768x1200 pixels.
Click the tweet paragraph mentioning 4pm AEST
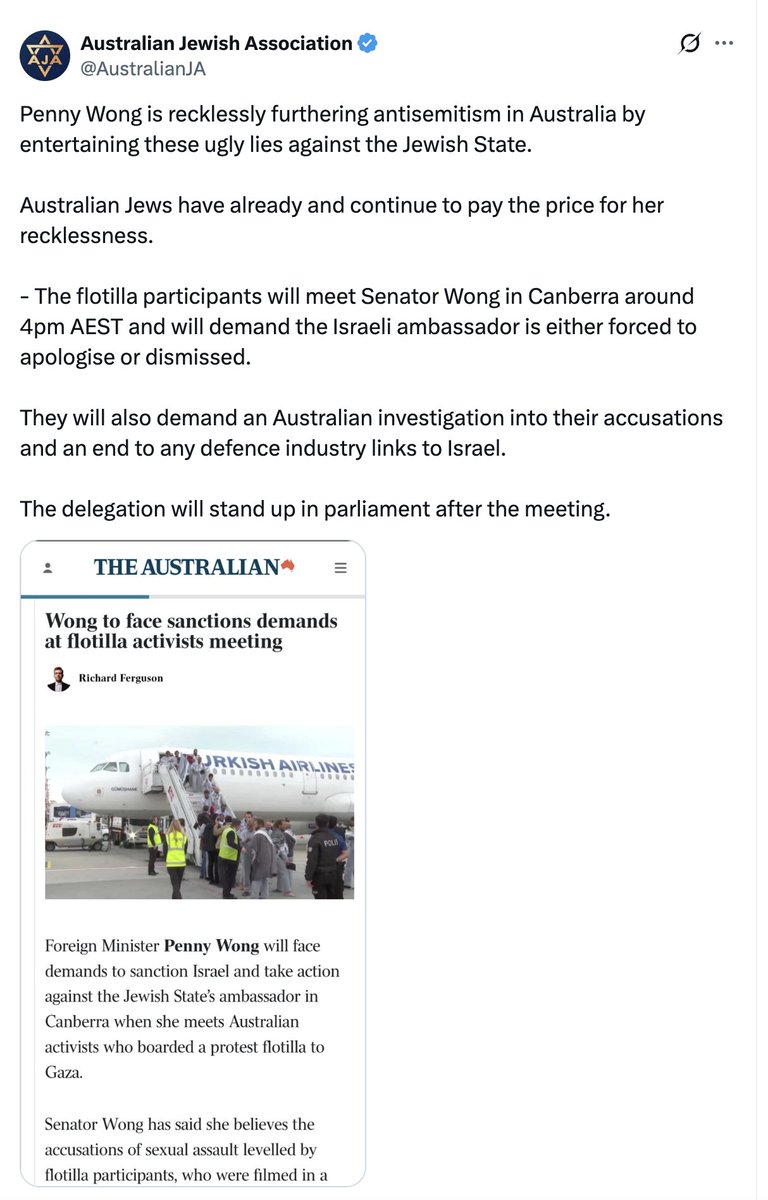358,327
